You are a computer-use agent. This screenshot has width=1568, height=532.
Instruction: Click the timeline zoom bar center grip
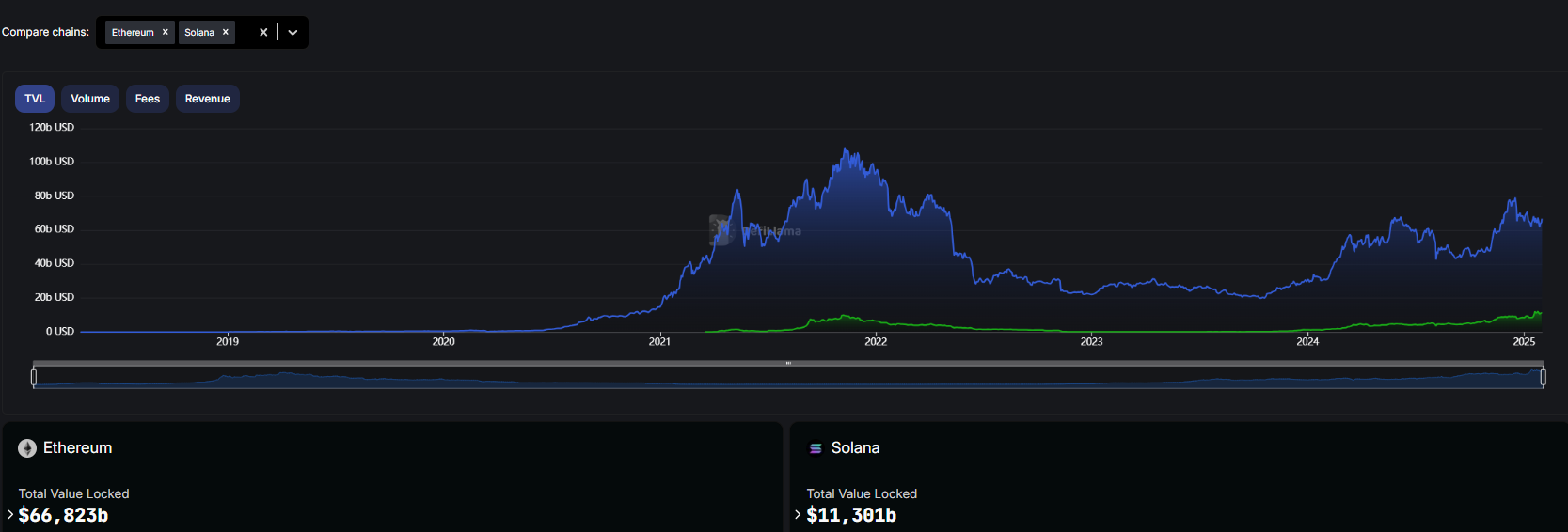tap(788, 363)
